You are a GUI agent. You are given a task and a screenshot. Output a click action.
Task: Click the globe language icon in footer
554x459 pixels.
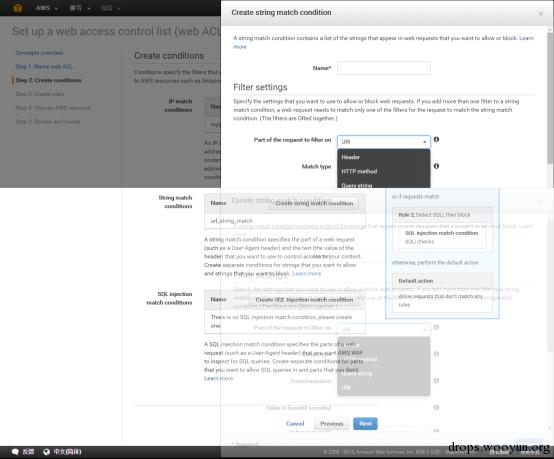[x=46, y=452]
